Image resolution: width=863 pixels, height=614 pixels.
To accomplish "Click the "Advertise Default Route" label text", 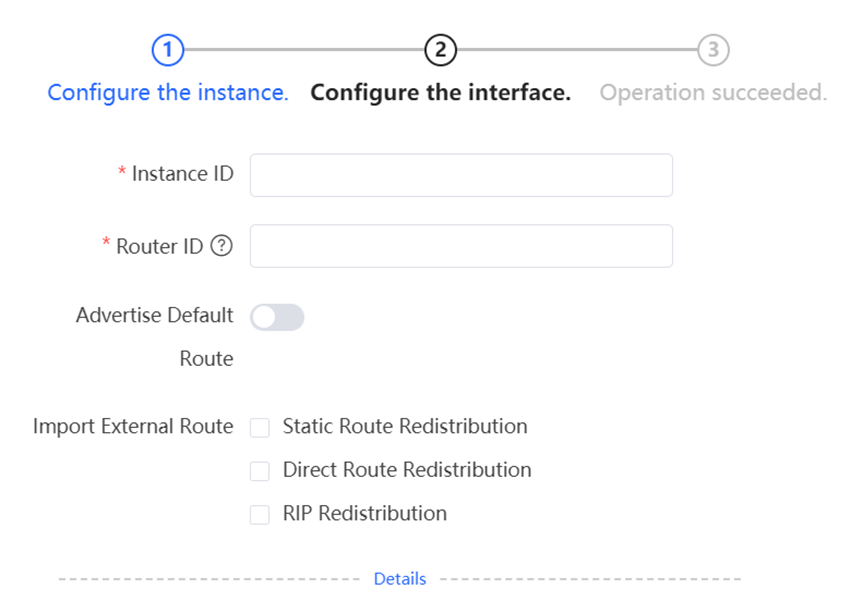I will tap(155, 337).
